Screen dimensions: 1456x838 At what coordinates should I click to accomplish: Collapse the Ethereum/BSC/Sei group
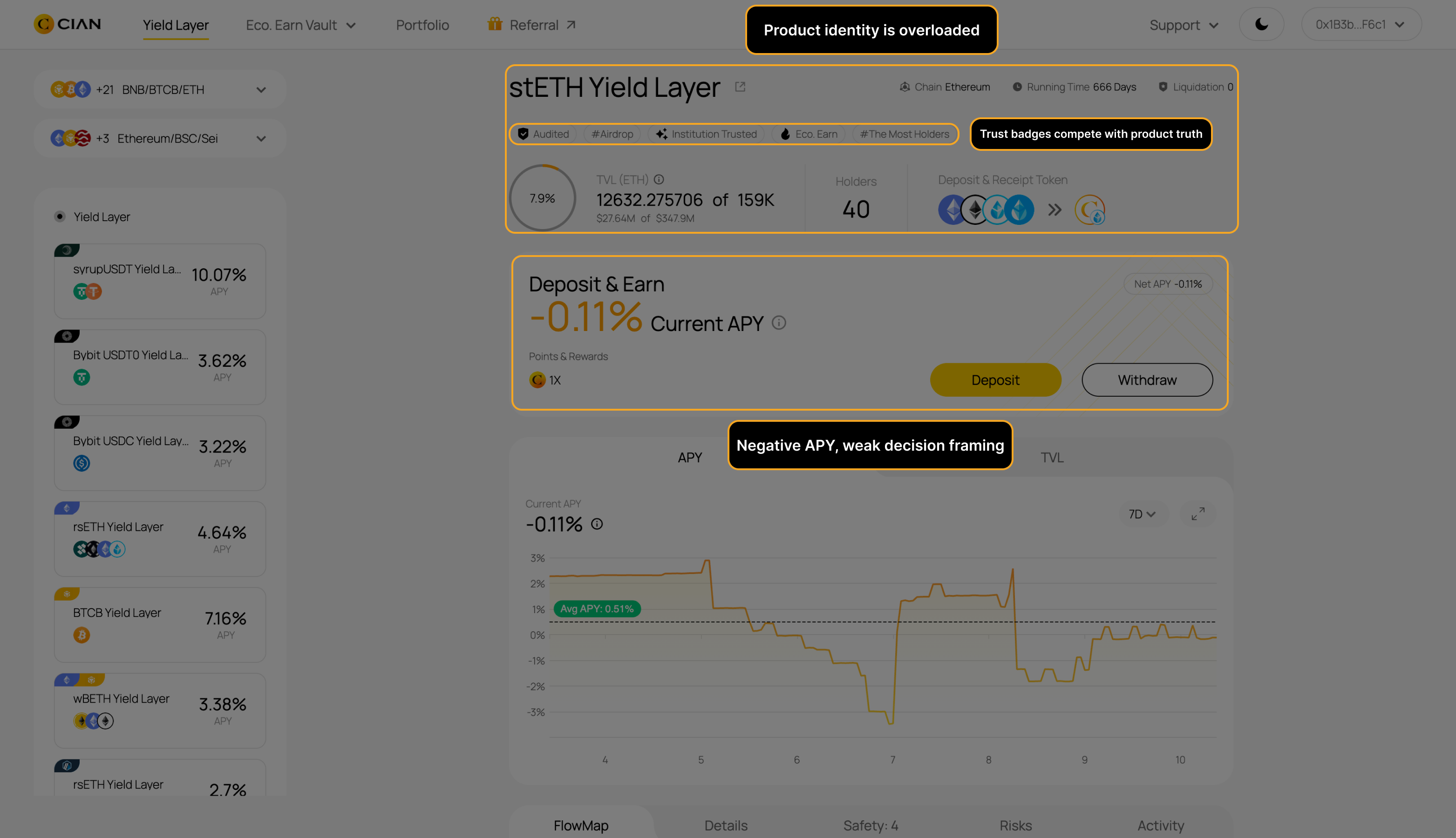click(x=261, y=138)
